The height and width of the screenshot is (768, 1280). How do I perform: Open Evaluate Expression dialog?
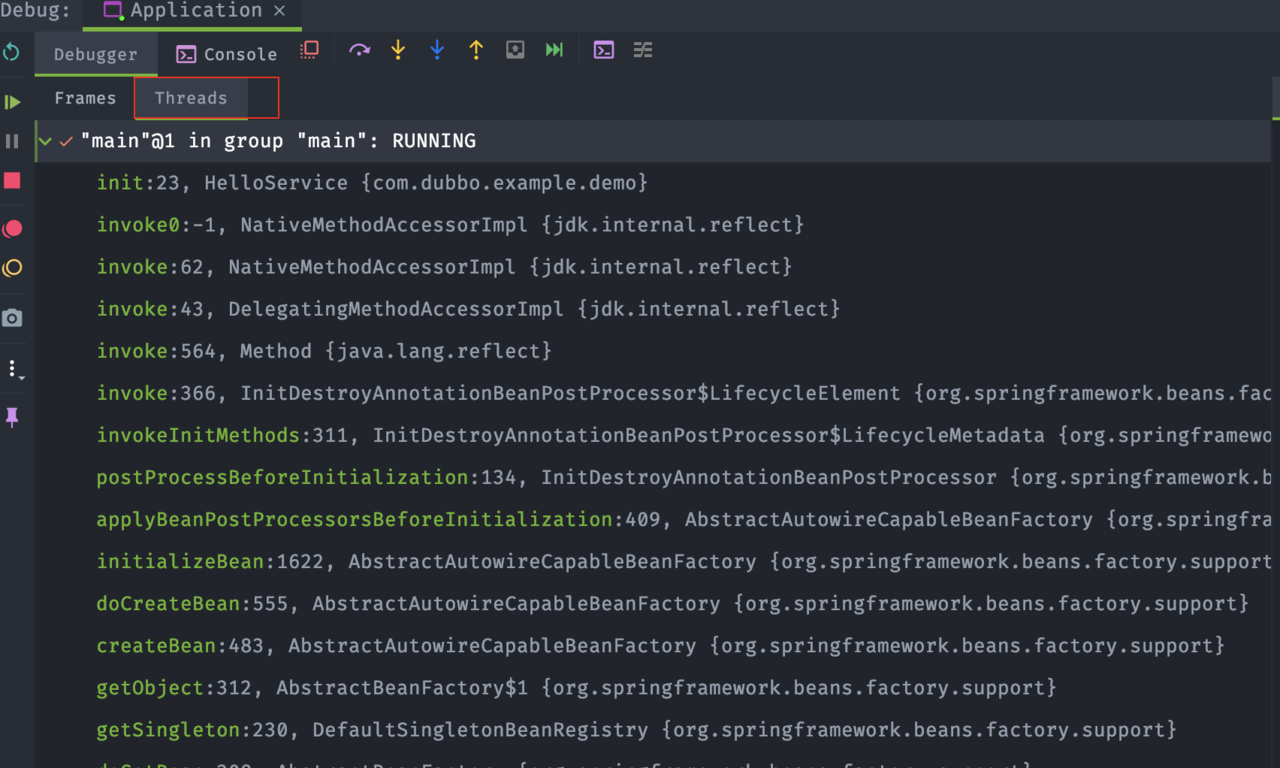point(604,50)
